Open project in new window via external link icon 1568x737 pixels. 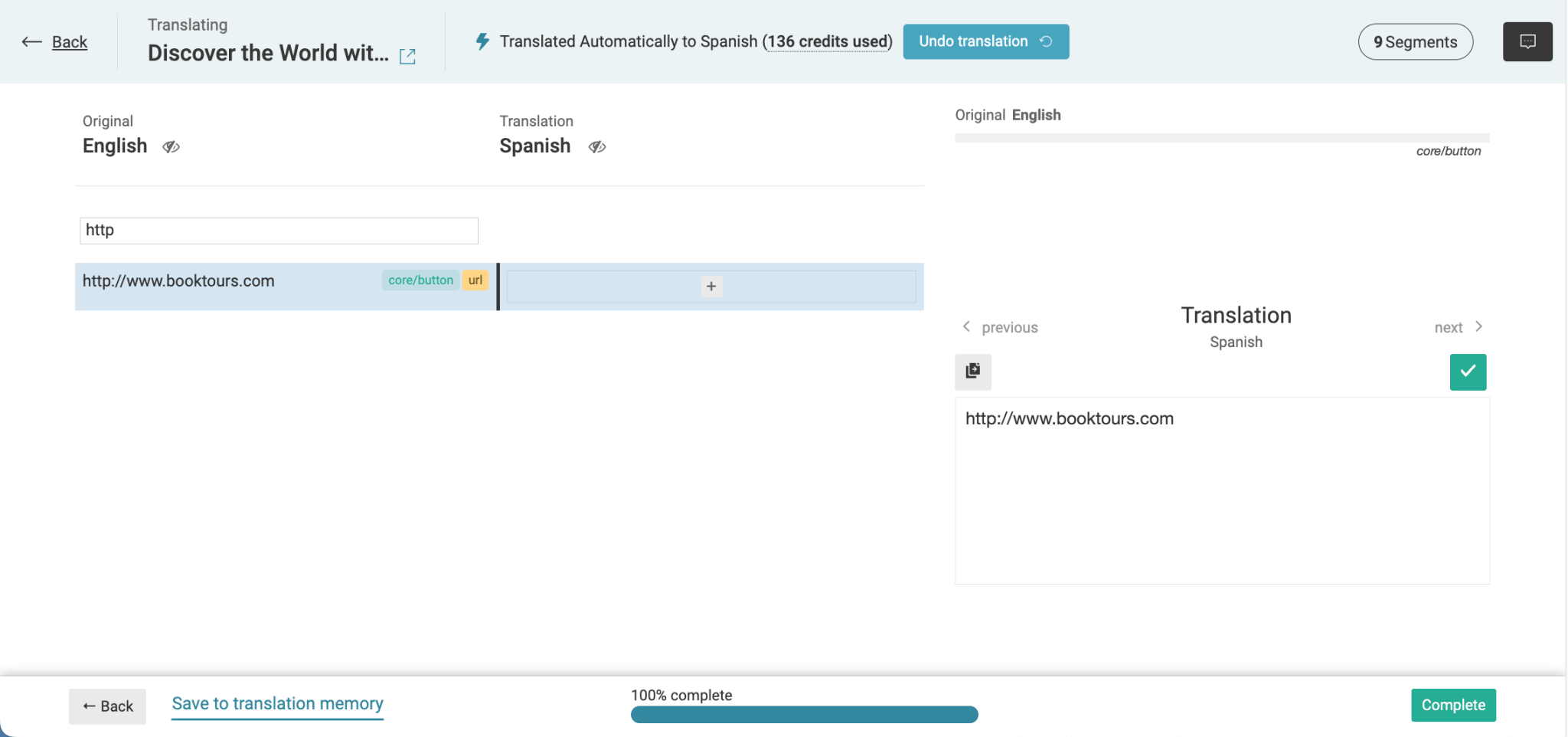click(408, 55)
